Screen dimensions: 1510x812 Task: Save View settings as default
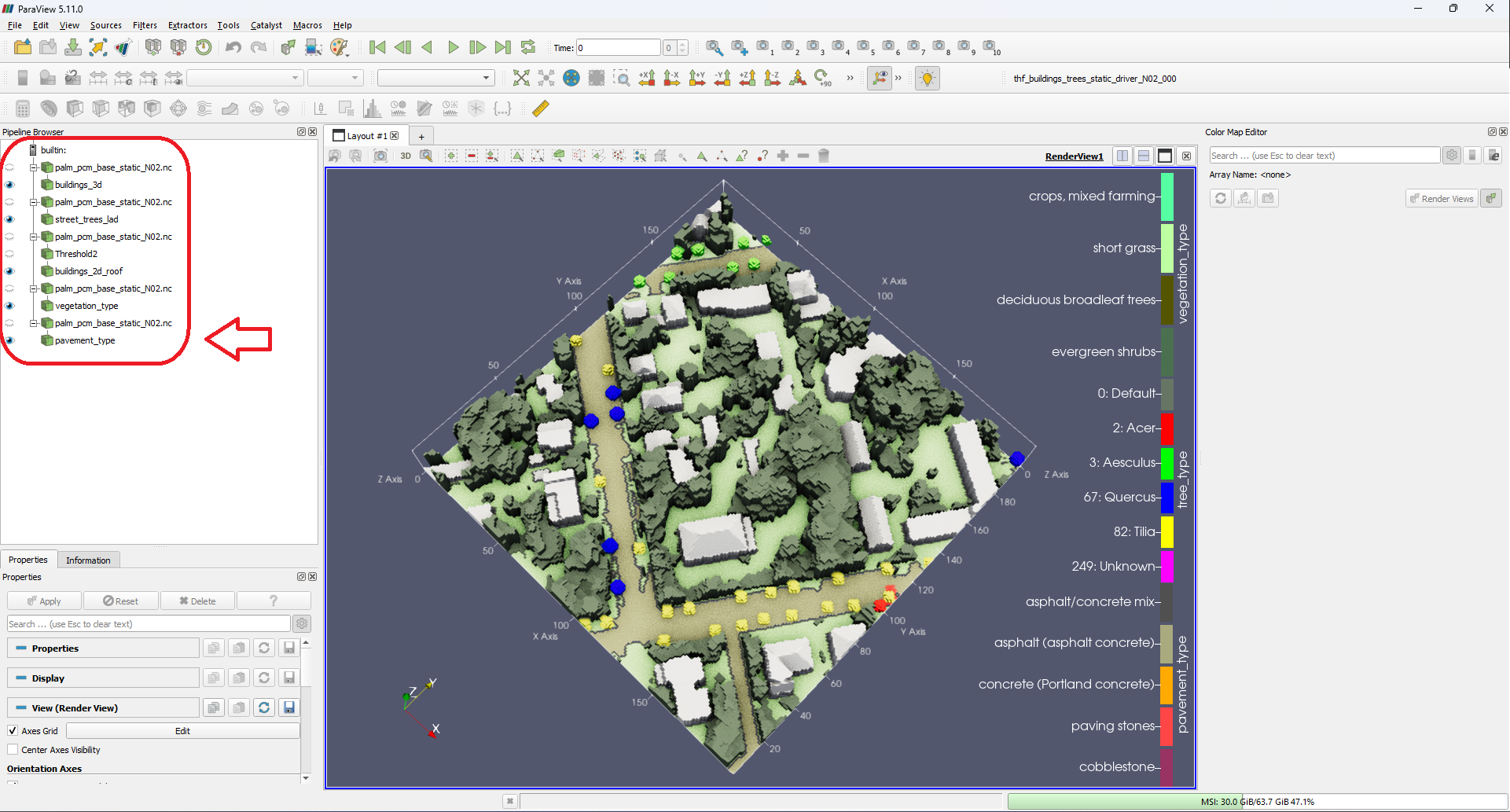pyautogui.click(x=289, y=707)
